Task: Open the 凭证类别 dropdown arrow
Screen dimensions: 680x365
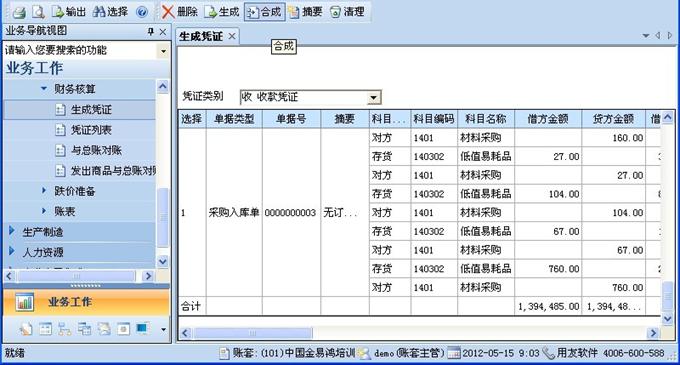Action: coord(373,97)
